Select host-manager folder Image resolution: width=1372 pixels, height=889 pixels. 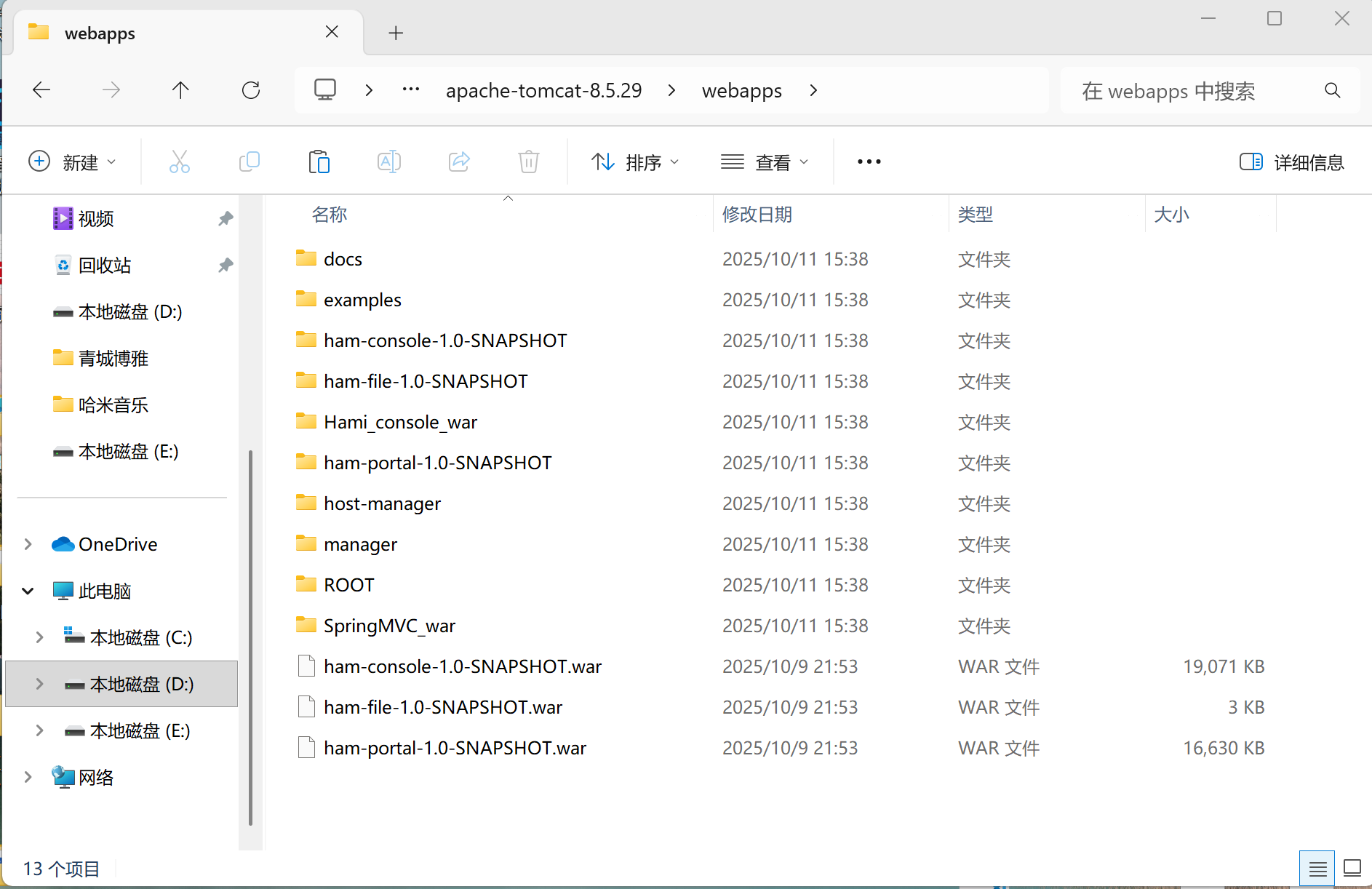coord(382,503)
